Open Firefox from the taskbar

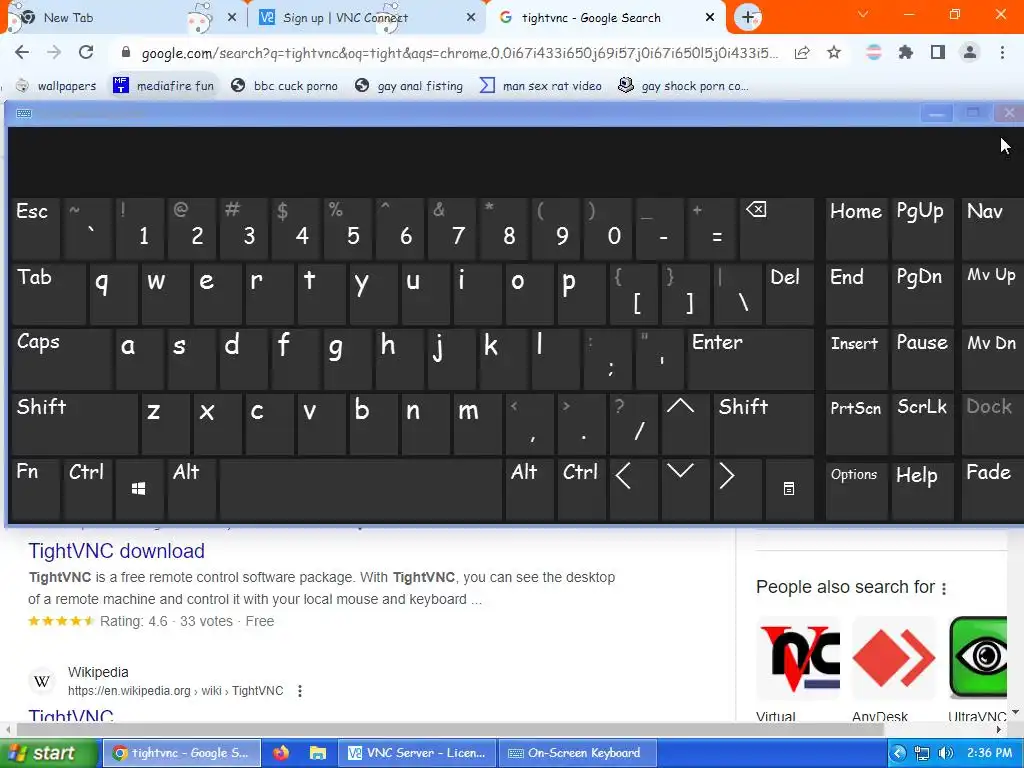pyautogui.click(x=281, y=753)
